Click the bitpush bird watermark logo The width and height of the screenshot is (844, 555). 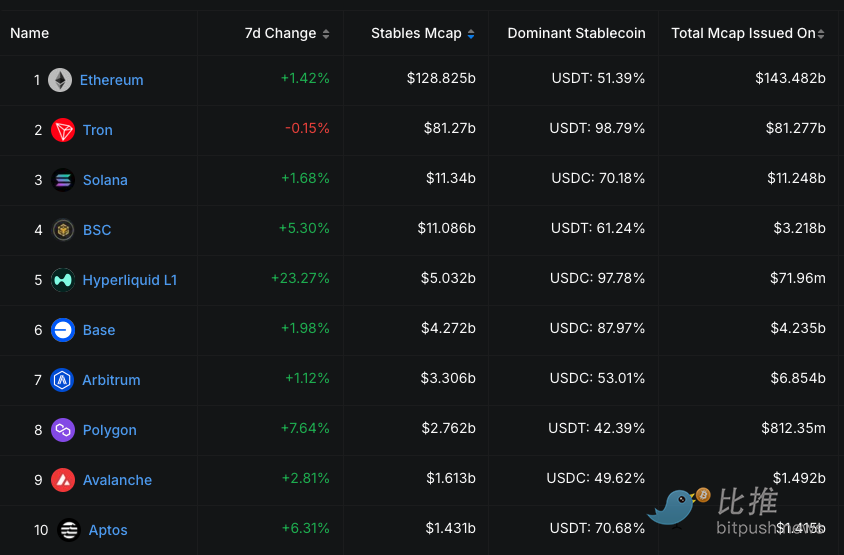tap(677, 507)
